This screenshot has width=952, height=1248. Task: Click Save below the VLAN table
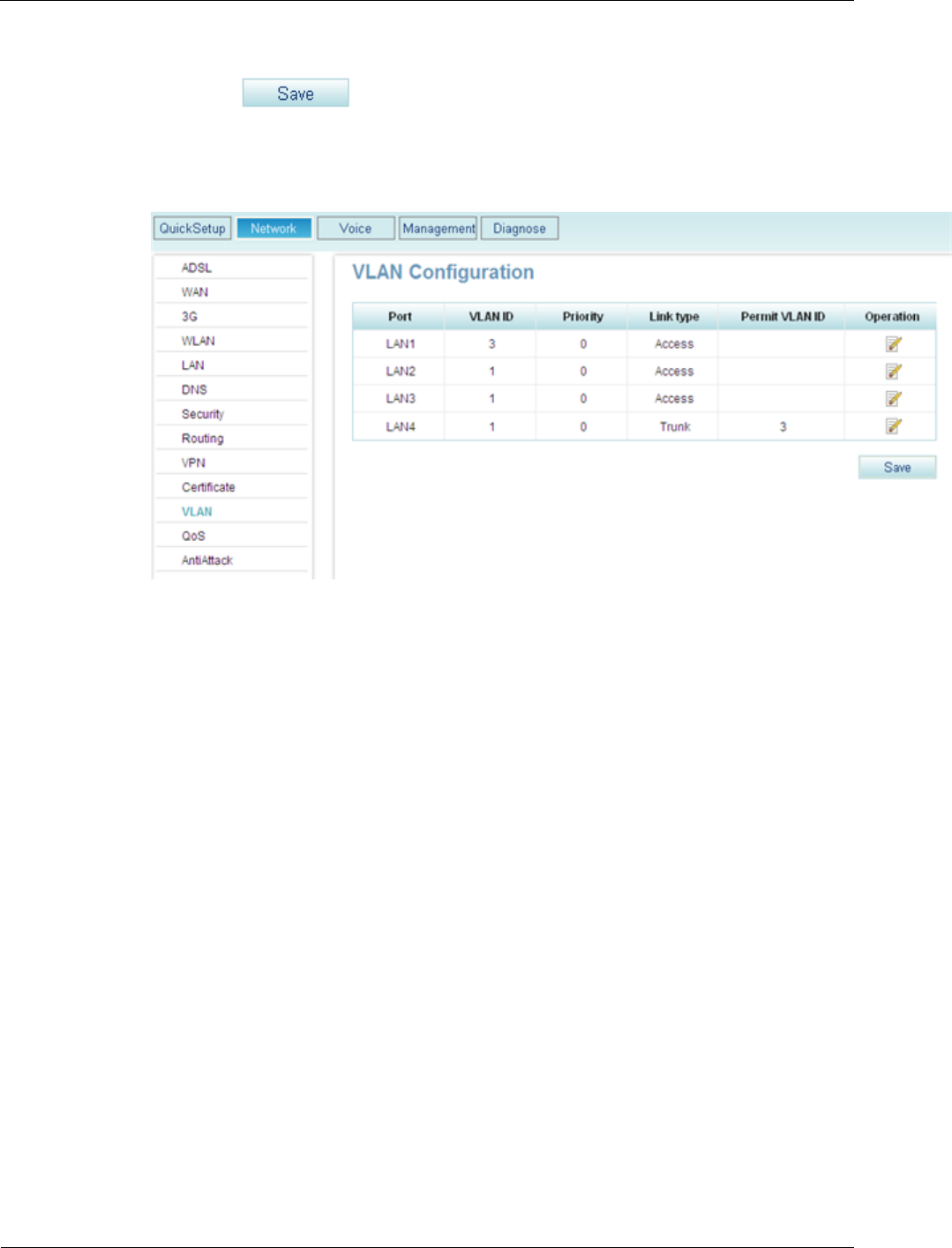pos(897,468)
